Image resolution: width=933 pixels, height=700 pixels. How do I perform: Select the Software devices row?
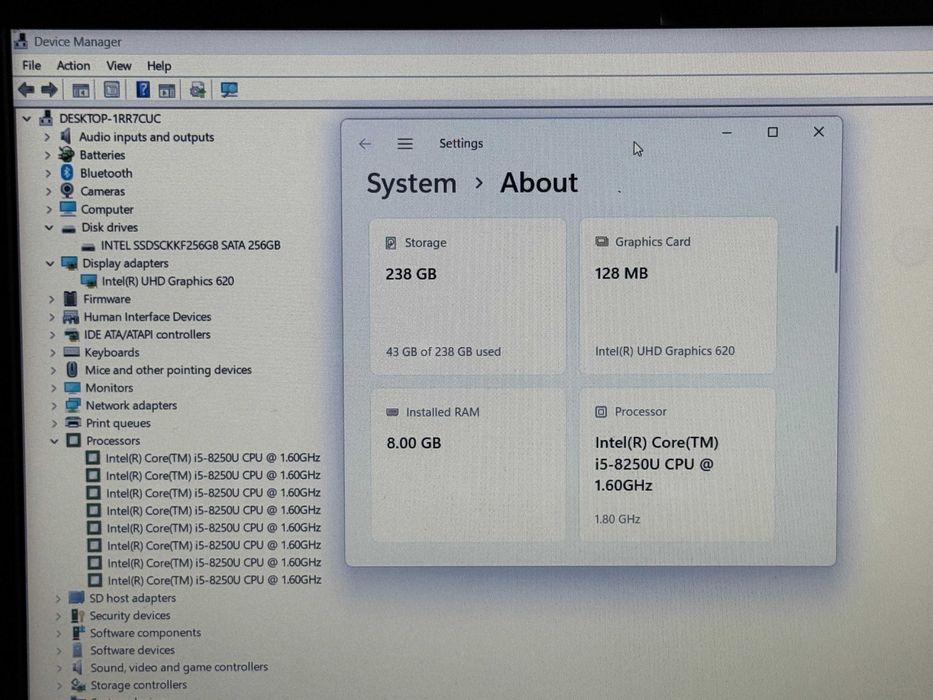coord(132,650)
